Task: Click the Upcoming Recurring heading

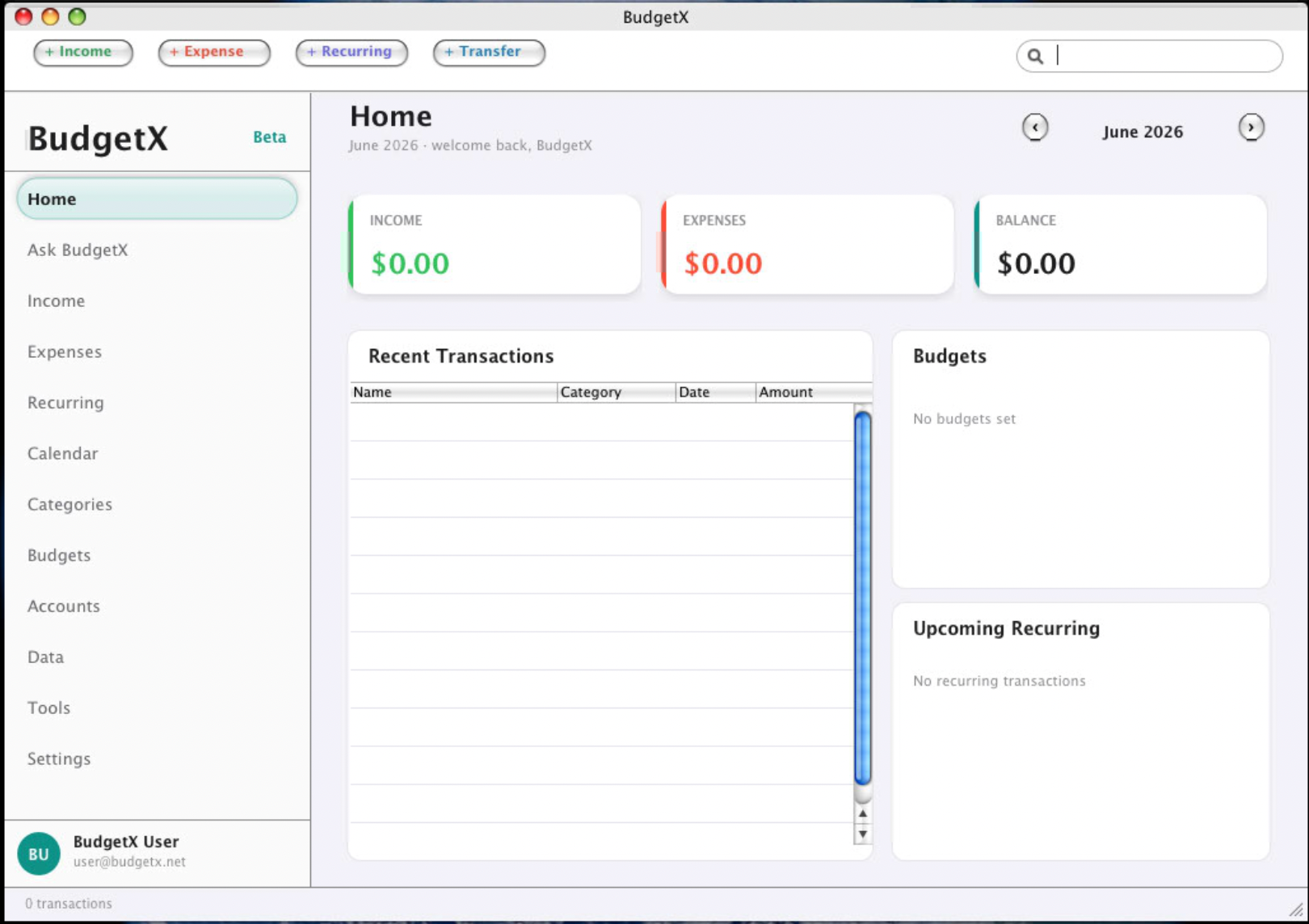Action: pyautogui.click(x=1007, y=628)
